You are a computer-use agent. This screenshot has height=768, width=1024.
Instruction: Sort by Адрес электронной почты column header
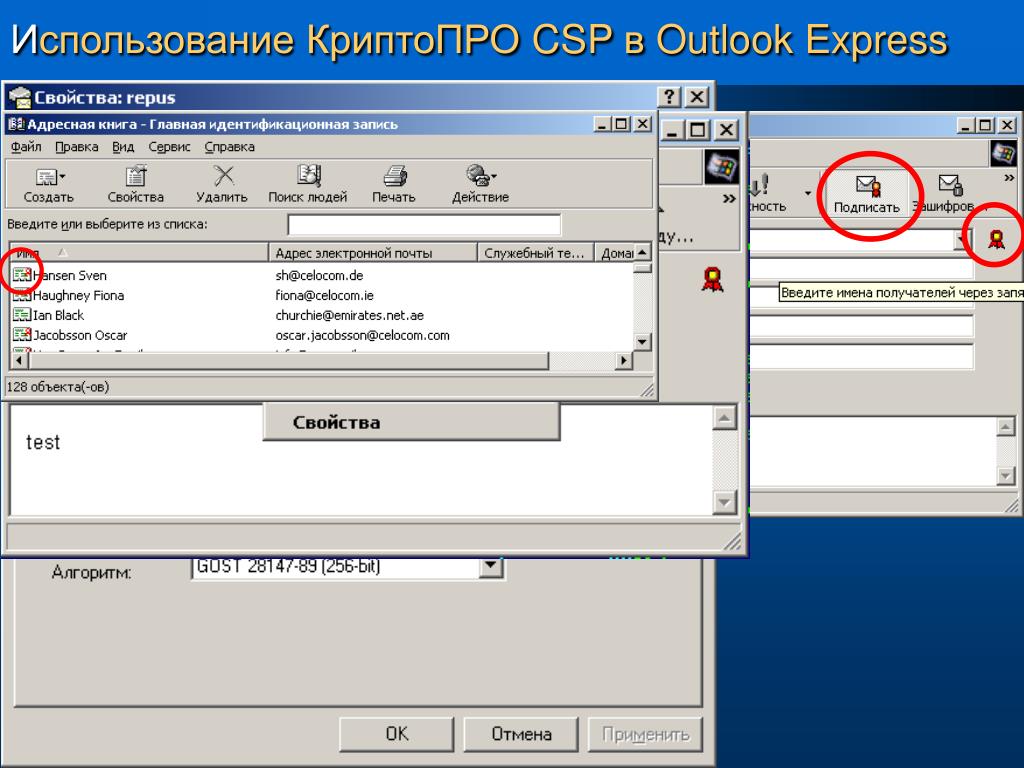pos(373,253)
